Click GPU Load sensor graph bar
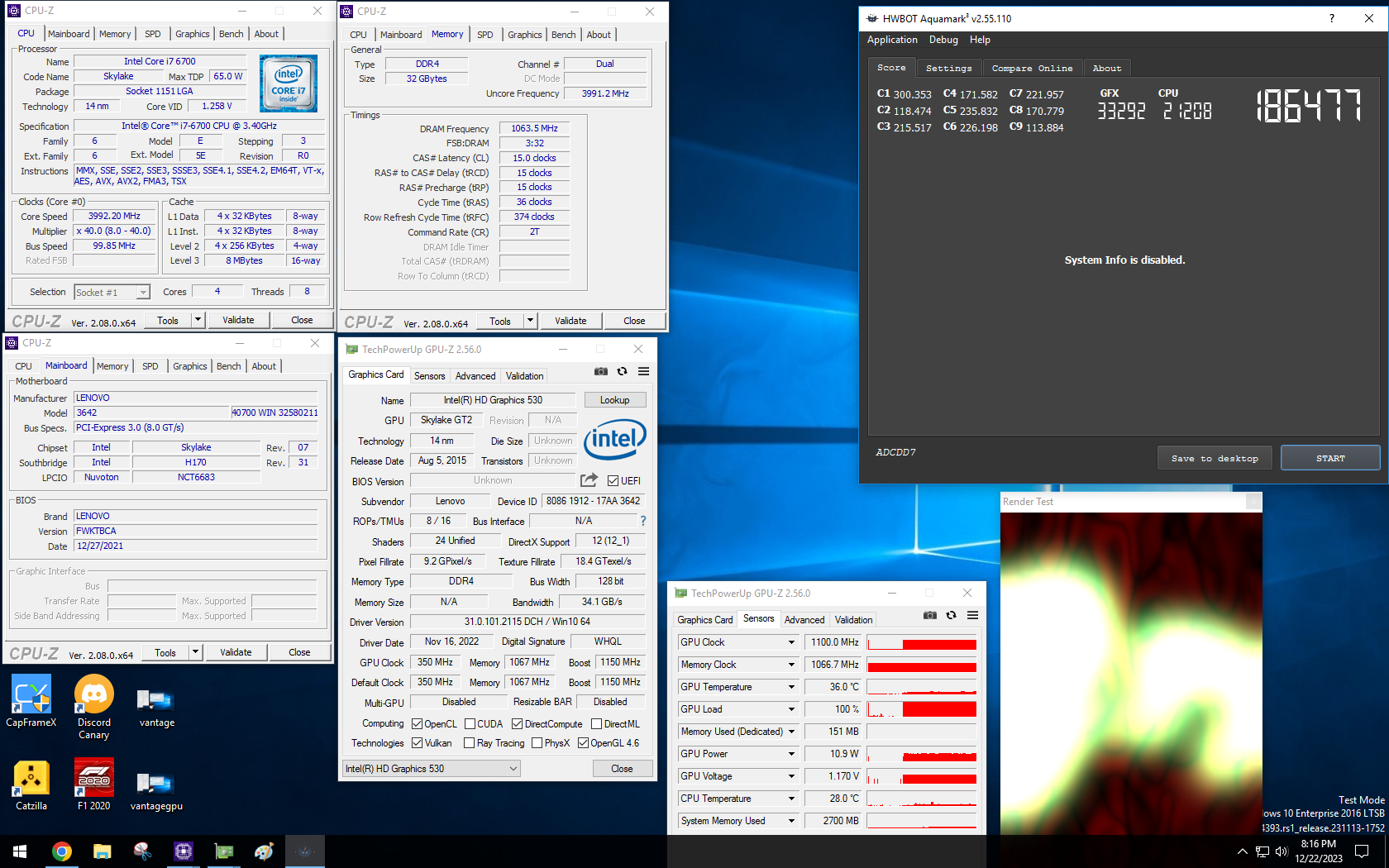The image size is (1389, 868). point(922,709)
